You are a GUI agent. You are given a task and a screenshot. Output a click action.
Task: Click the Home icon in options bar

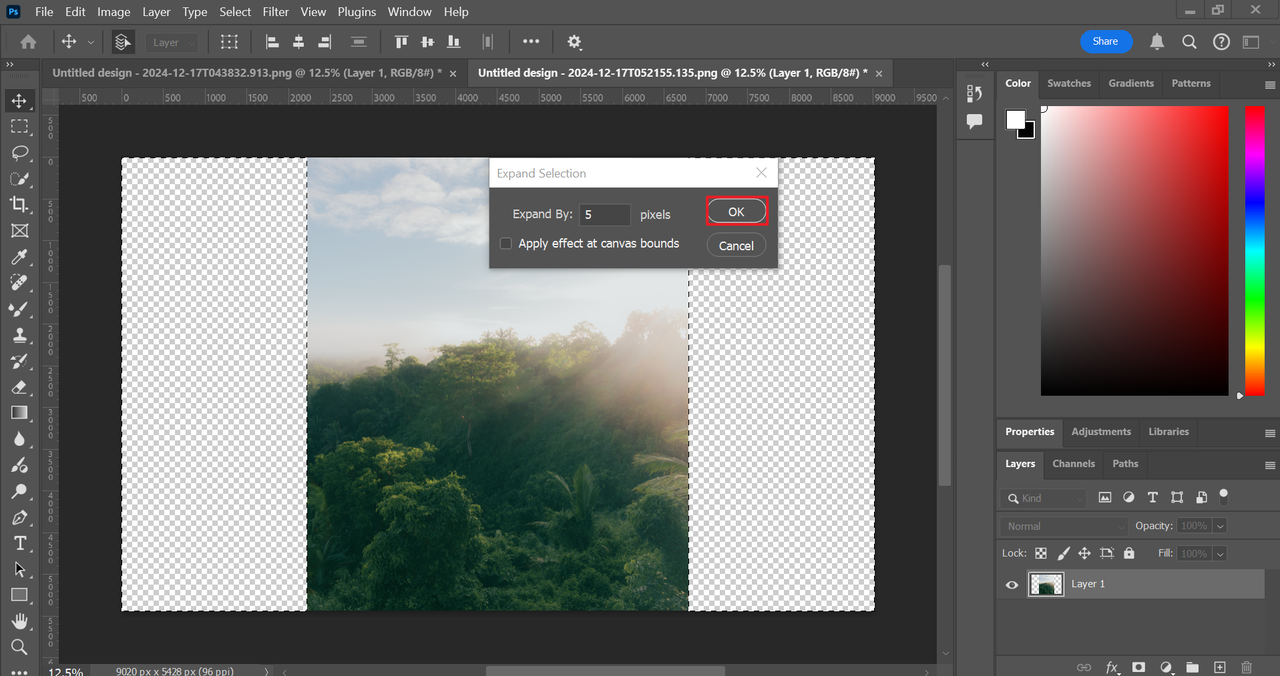click(x=29, y=42)
